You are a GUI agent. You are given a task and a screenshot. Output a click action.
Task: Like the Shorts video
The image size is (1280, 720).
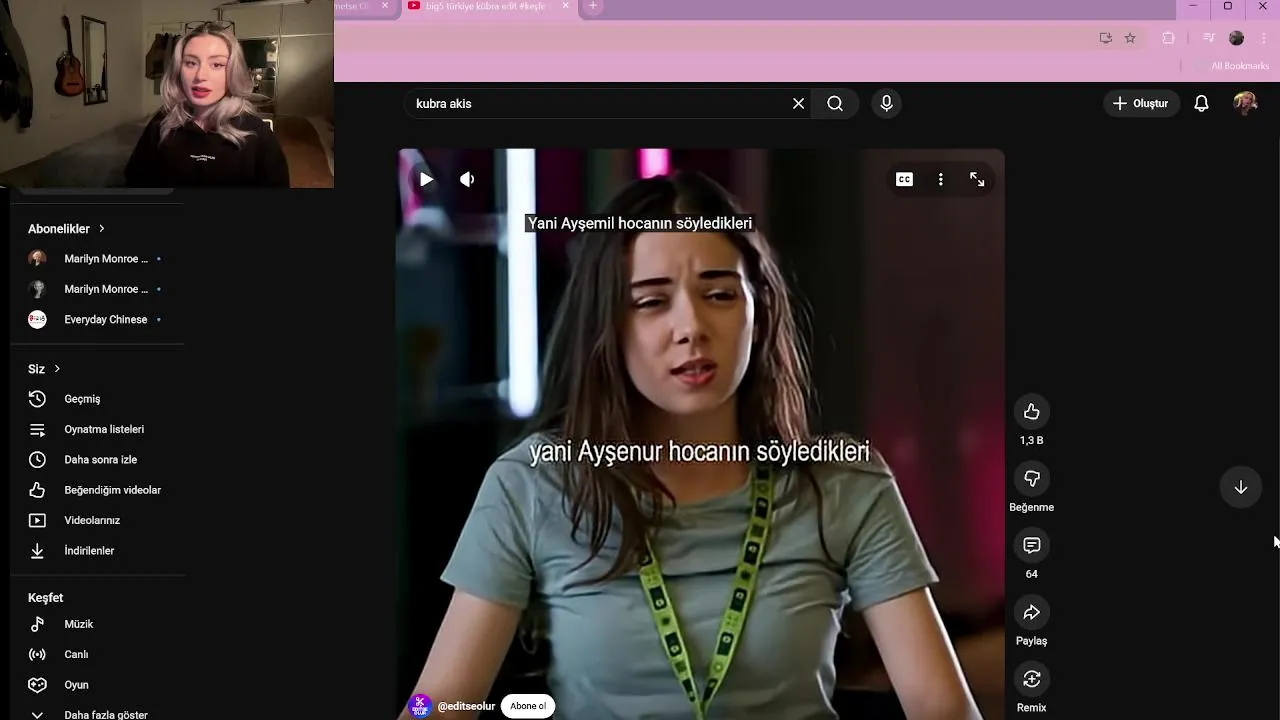(x=1032, y=411)
